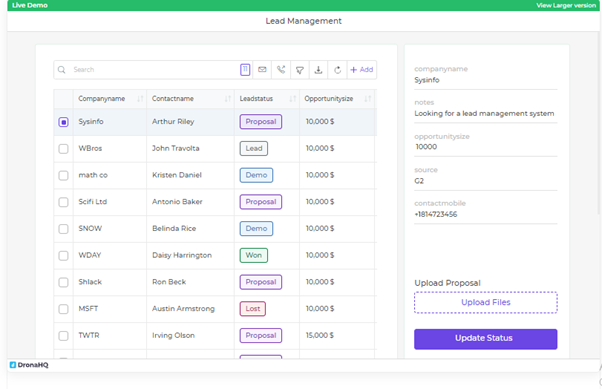
Task: Check the SNOW row checkbox
Action: pos(63,229)
